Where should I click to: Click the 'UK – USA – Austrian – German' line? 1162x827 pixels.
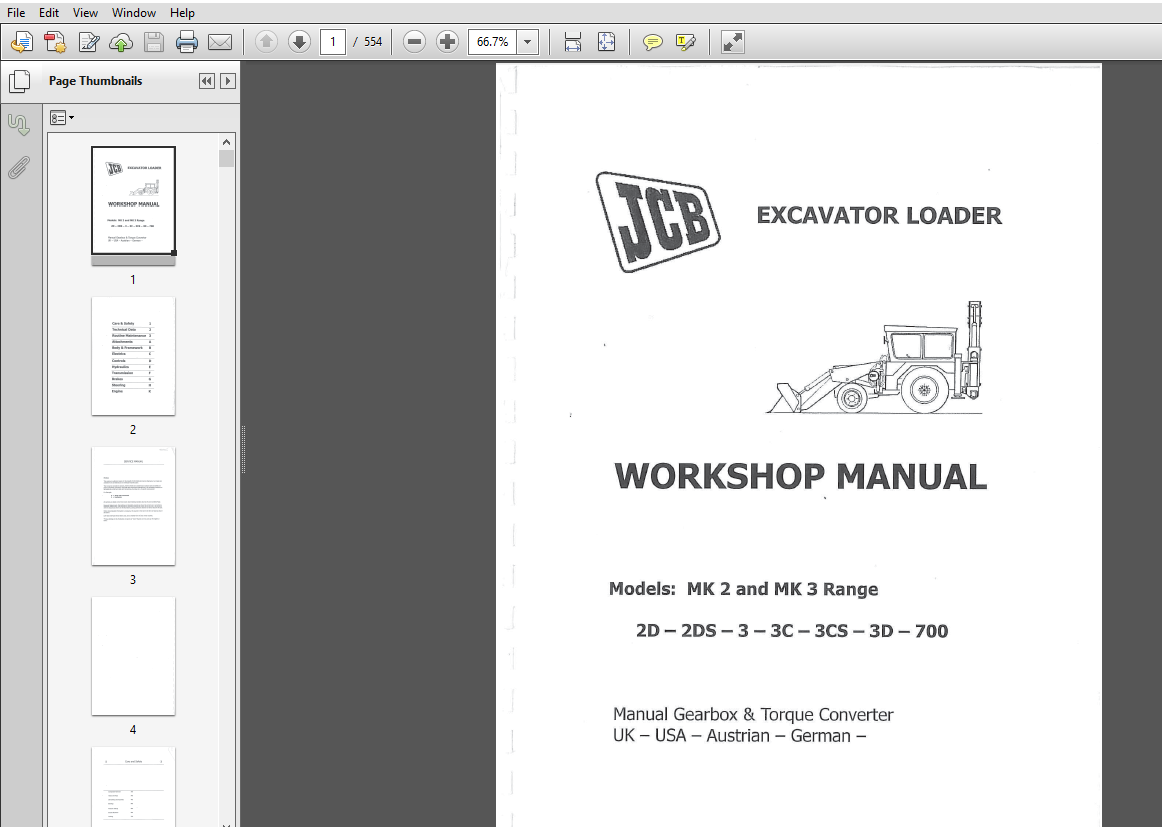[740, 736]
